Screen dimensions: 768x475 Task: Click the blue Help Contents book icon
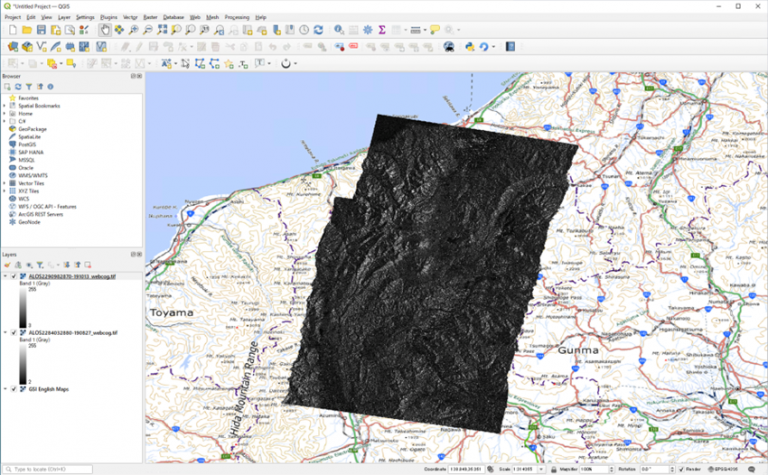(510, 47)
